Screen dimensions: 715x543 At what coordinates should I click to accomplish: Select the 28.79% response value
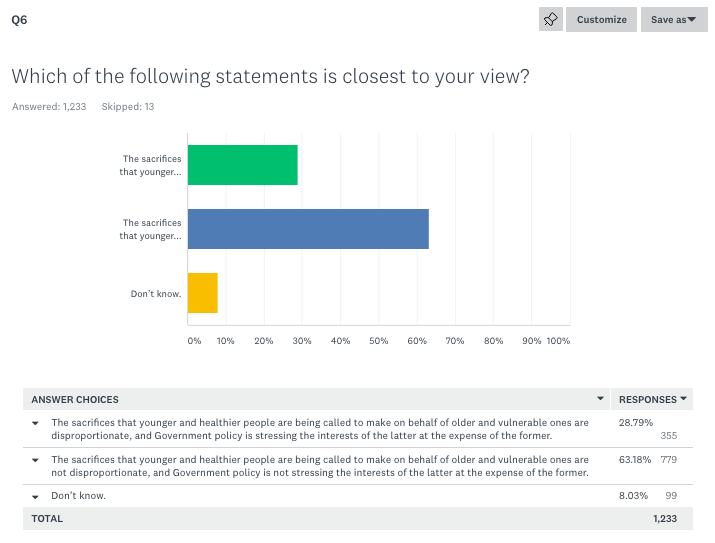636,423
